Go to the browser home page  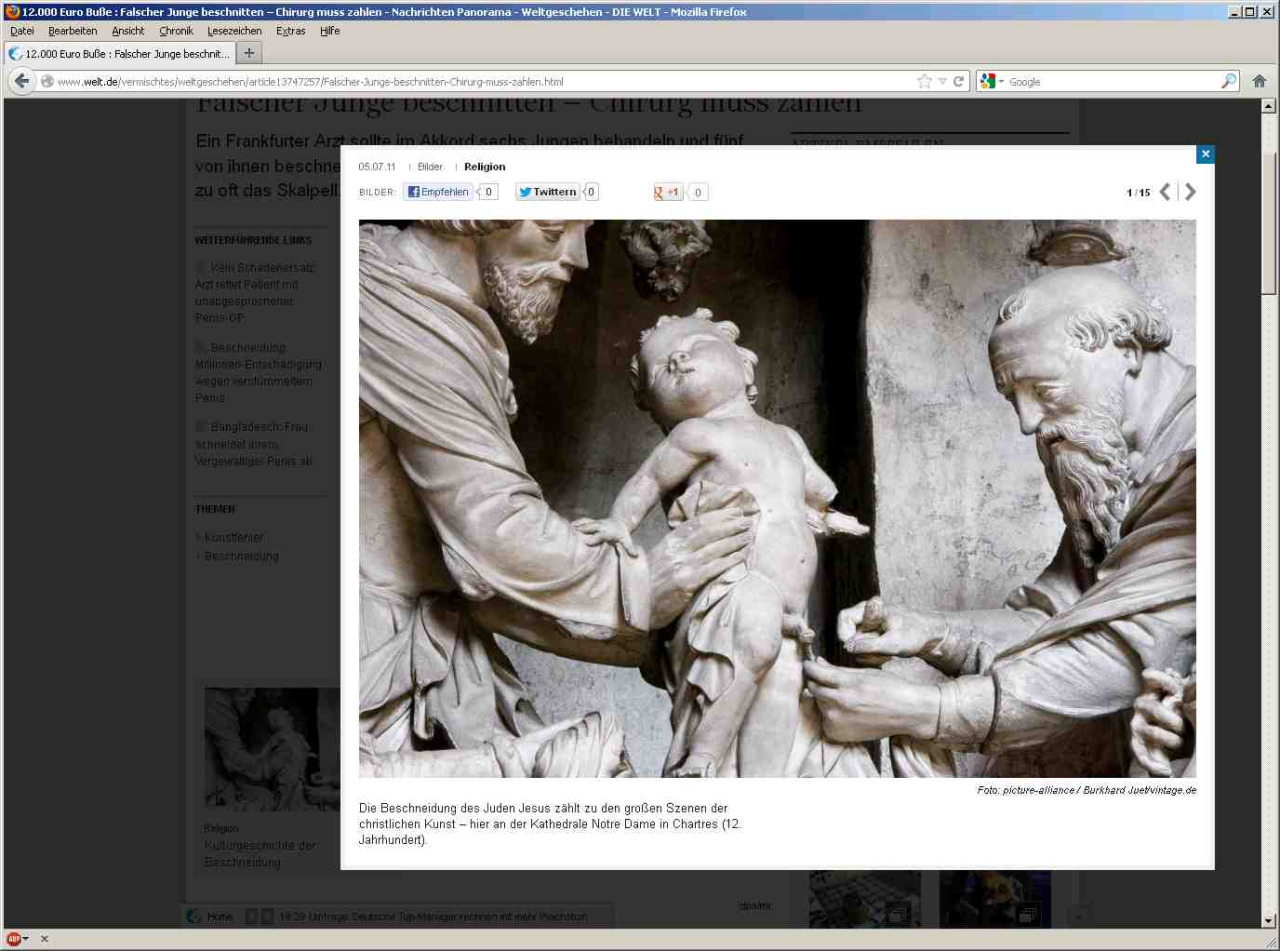1259,82
